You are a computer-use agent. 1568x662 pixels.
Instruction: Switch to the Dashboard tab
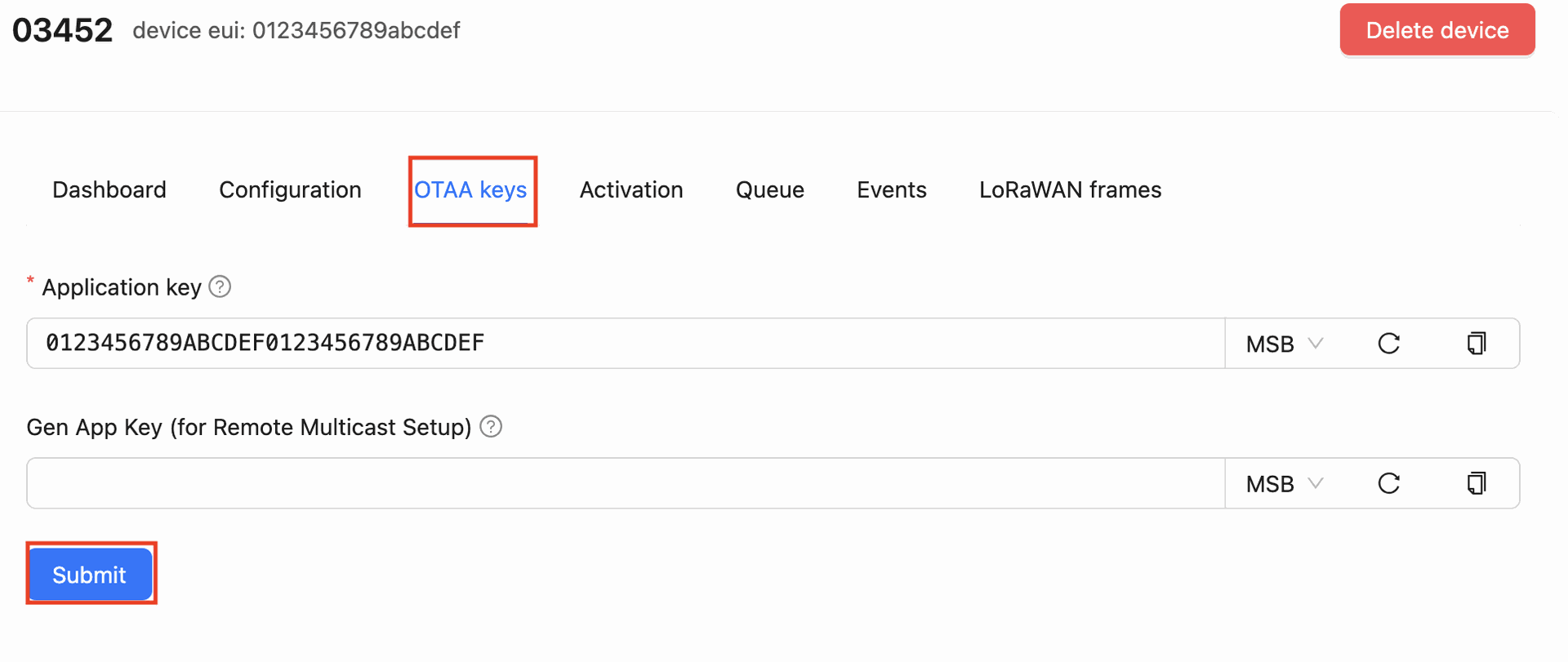coord(109,189)
